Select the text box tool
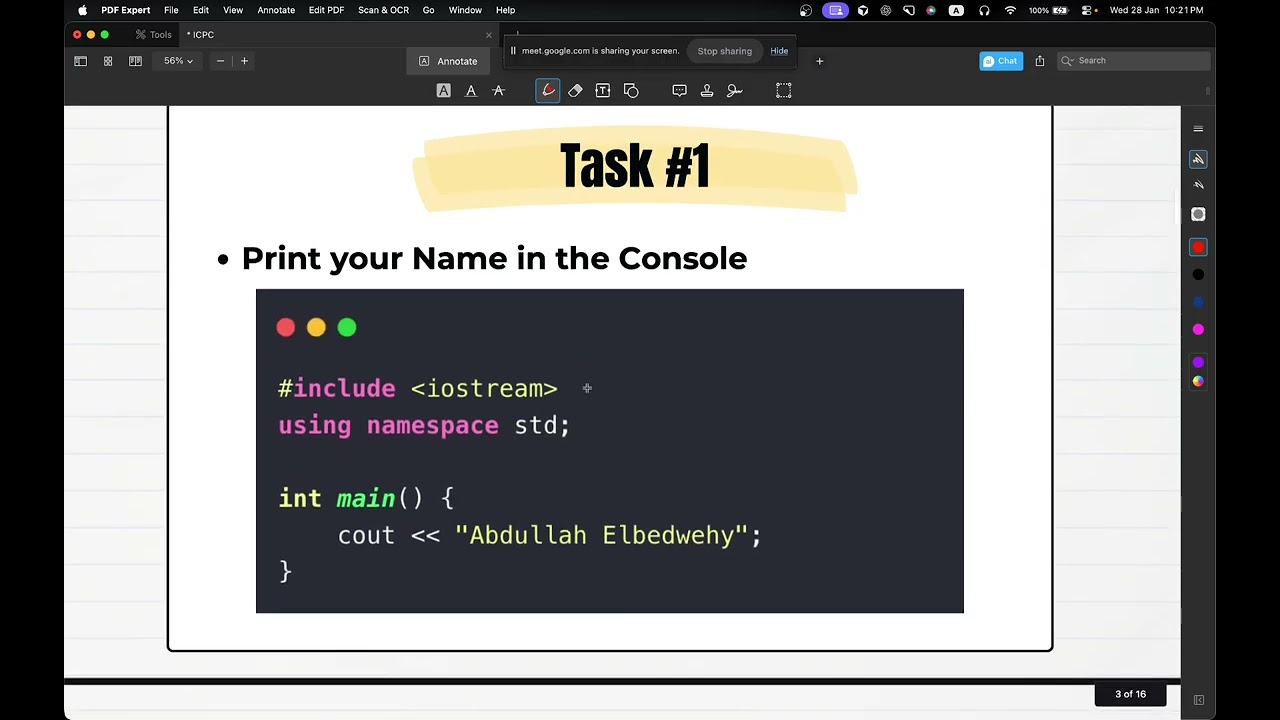Screen dimensions: 1280x720 (603, 91)
